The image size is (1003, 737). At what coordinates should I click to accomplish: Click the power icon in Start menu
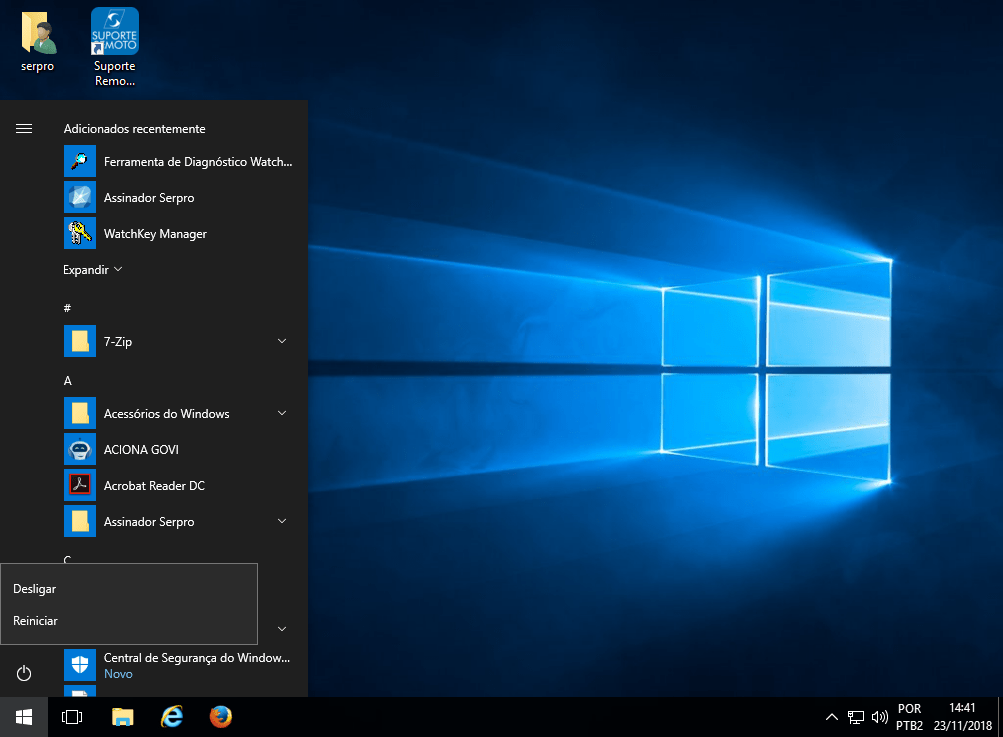[x=25, y=674]
